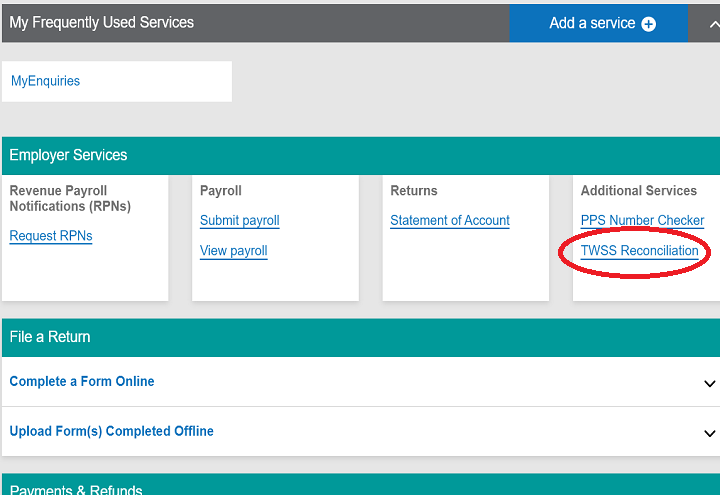Expand Complete a Form Online chevron

(x=709, y=383)
